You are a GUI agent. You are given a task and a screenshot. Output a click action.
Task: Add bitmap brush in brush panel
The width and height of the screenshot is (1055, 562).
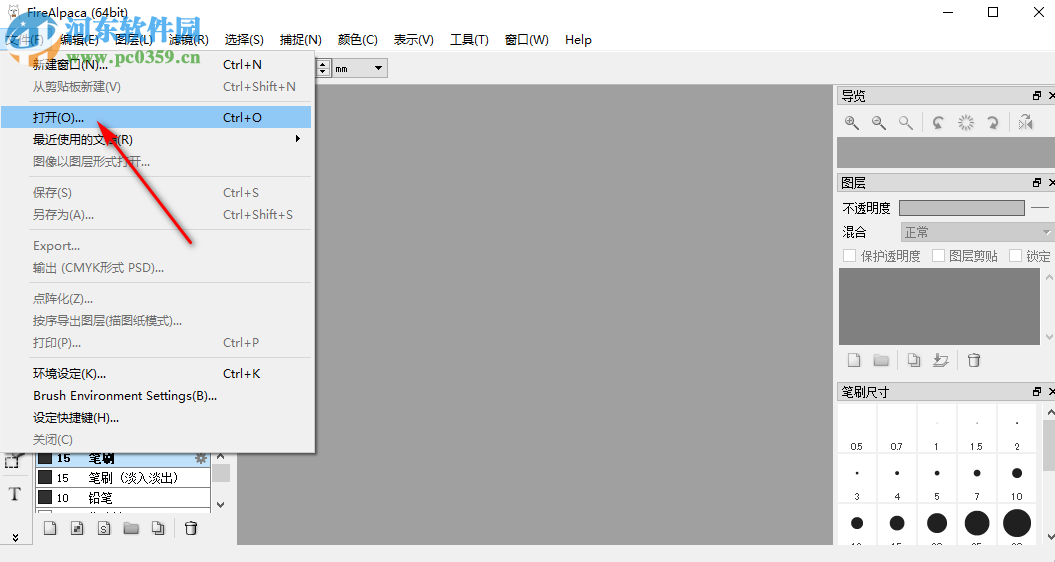coord(77,528)
